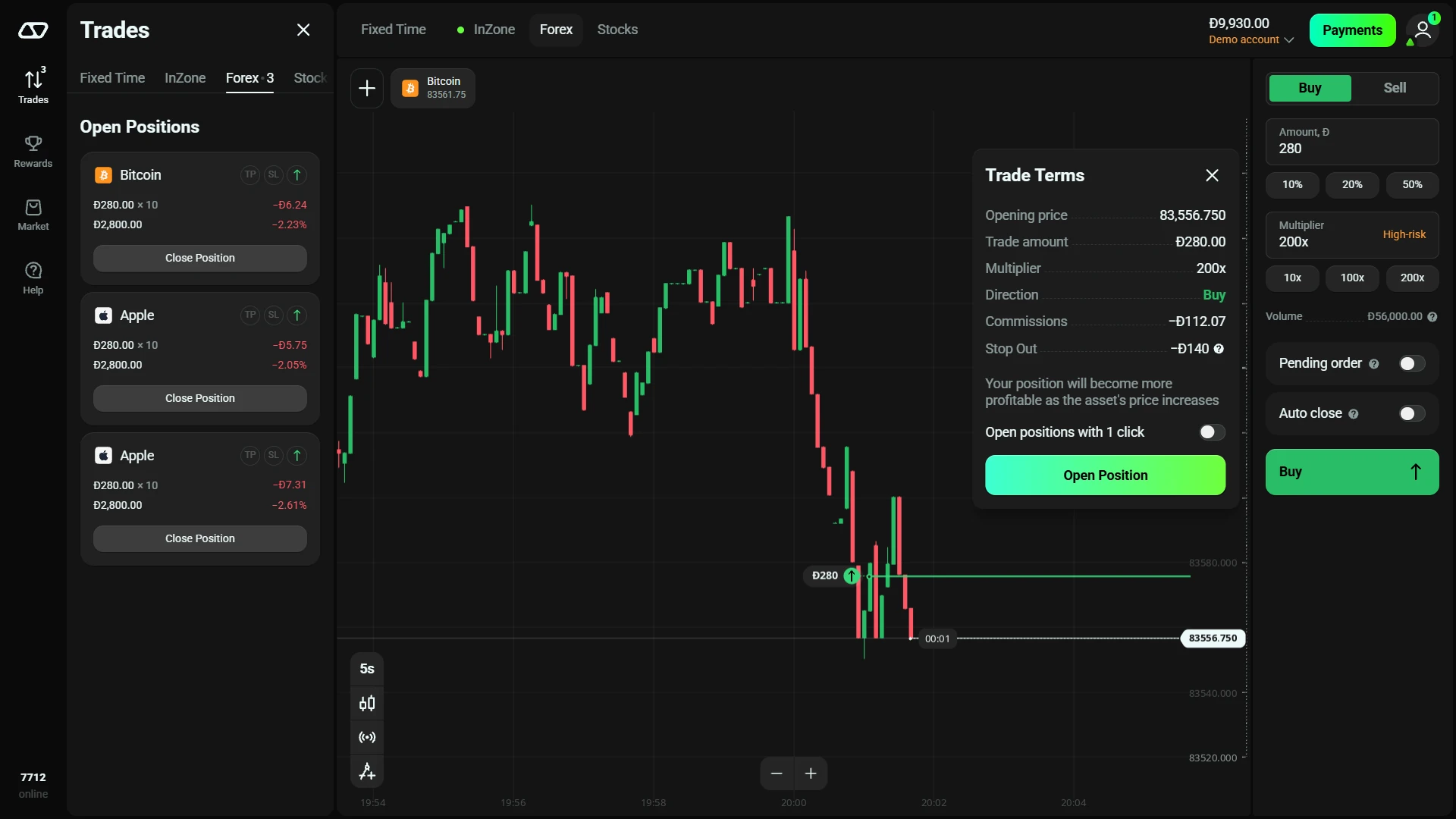Select Sell direction toggle
Image resolution: width=1456 pixels, height=819 pixels.
1395,88
